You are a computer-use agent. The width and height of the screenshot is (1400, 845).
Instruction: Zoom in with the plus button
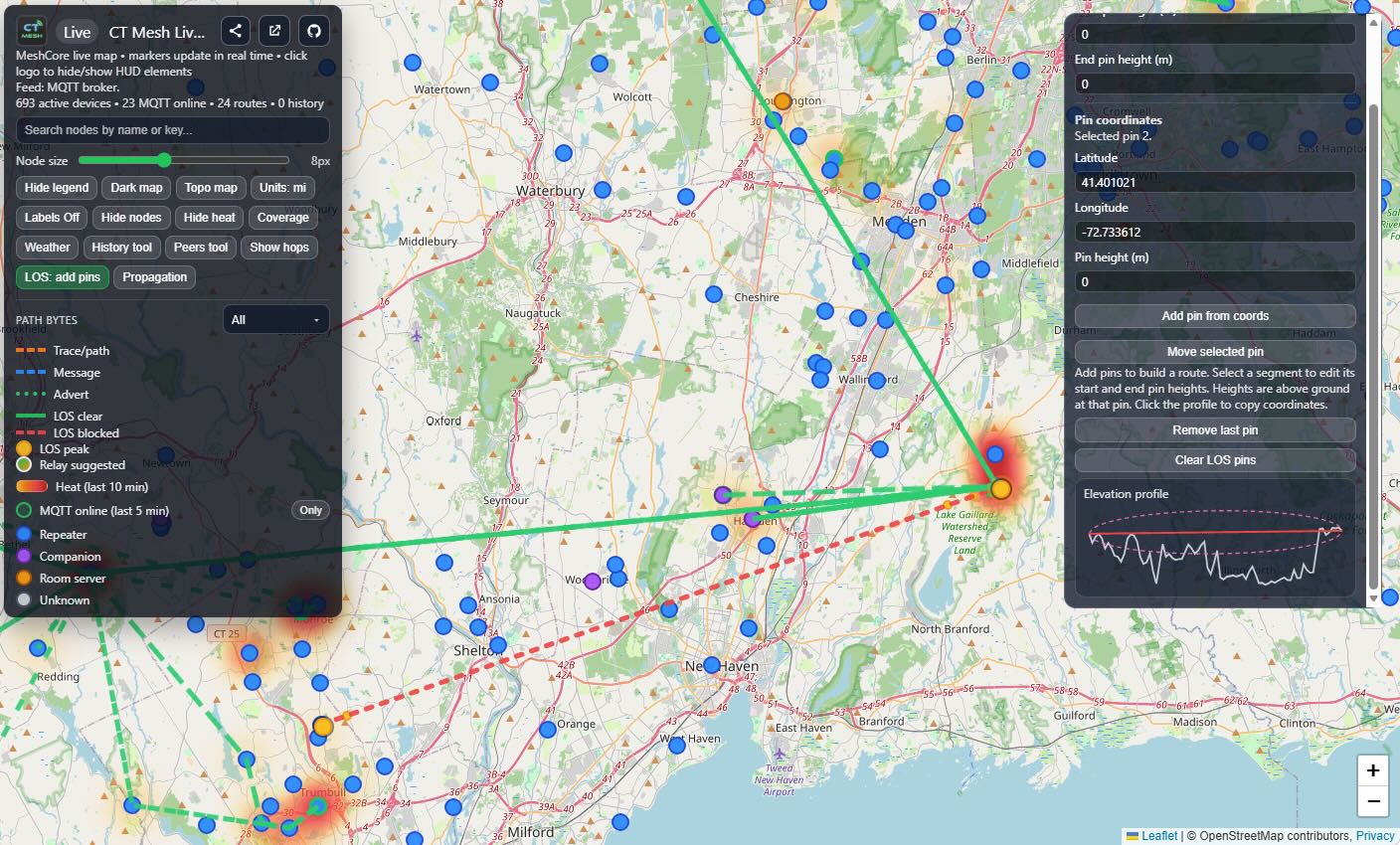coord(1373,770)
